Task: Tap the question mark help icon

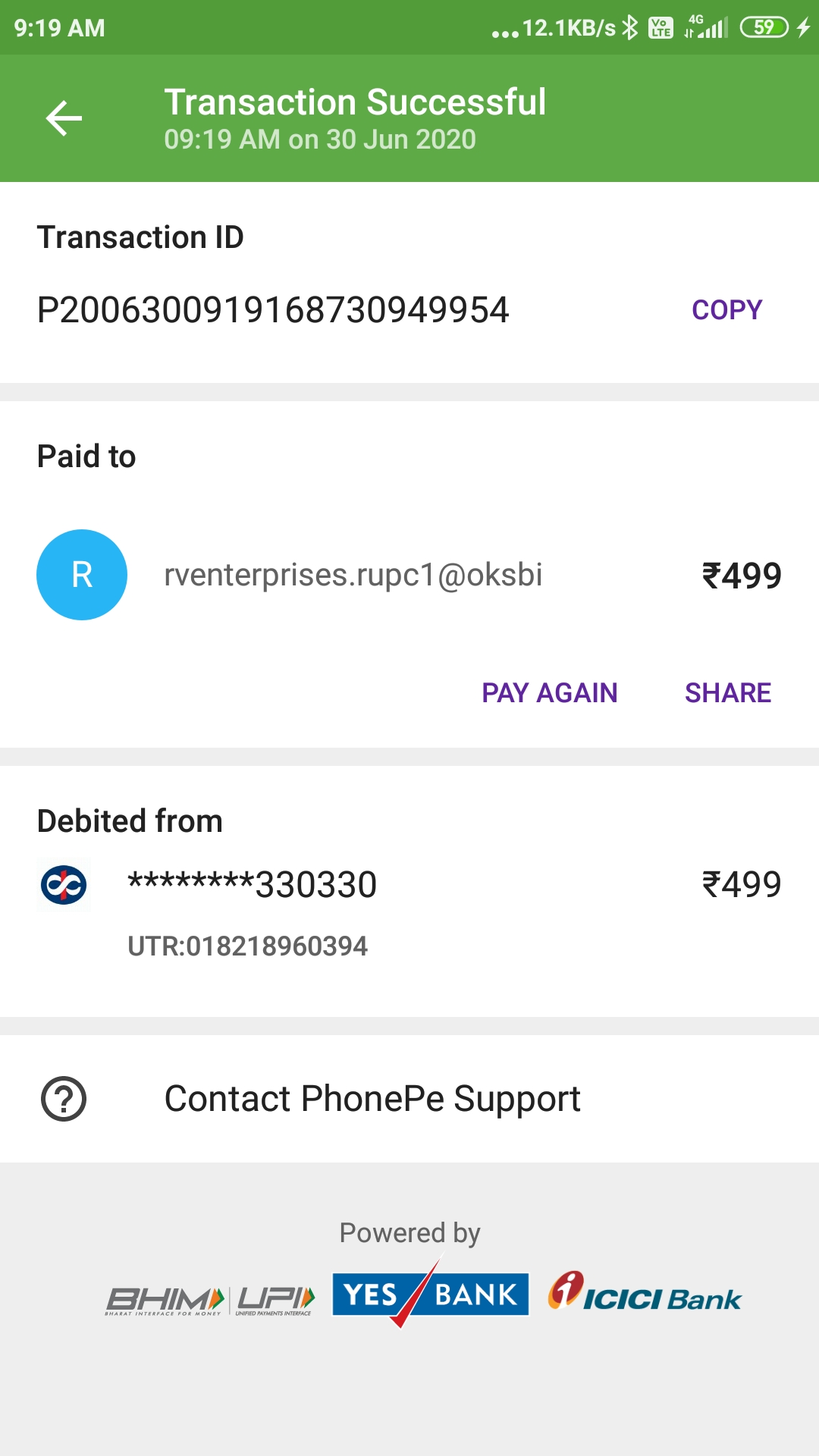Action: pyautogui.click(x=64, y=1099)
